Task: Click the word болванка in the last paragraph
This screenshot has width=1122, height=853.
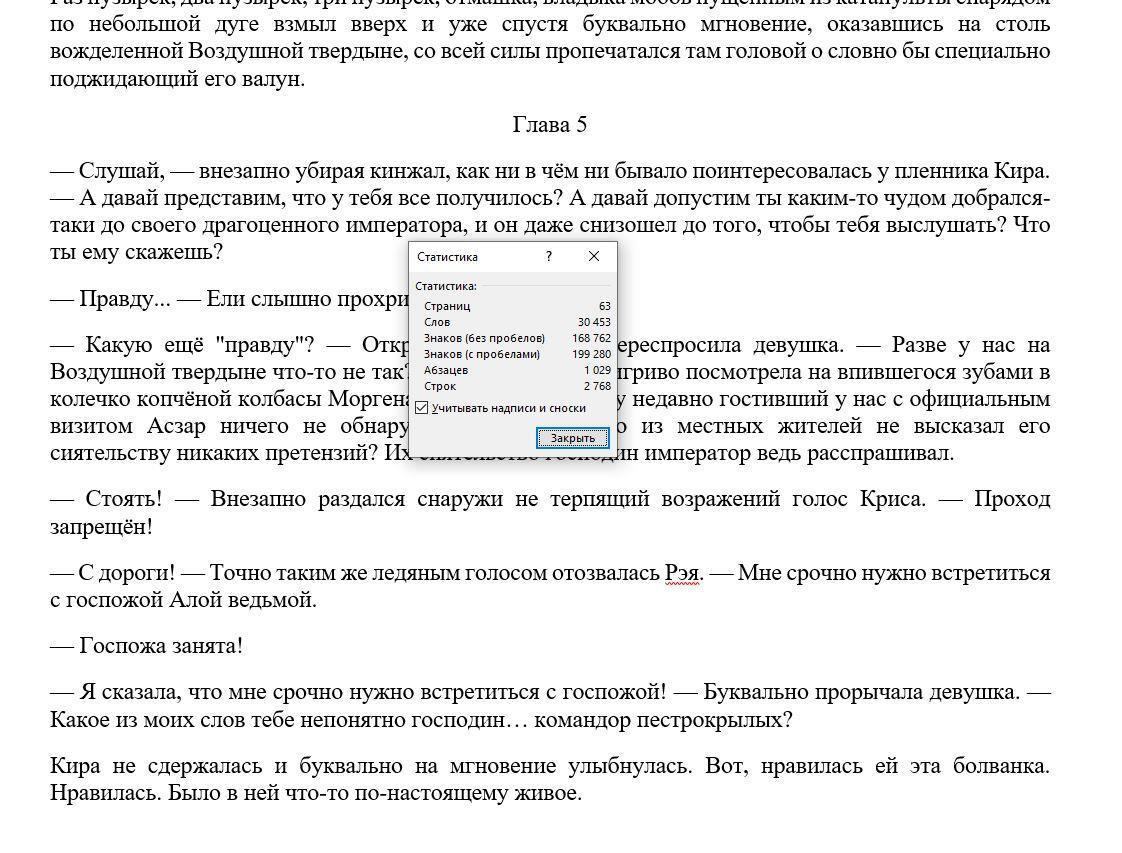Action: pos(1005,766)
